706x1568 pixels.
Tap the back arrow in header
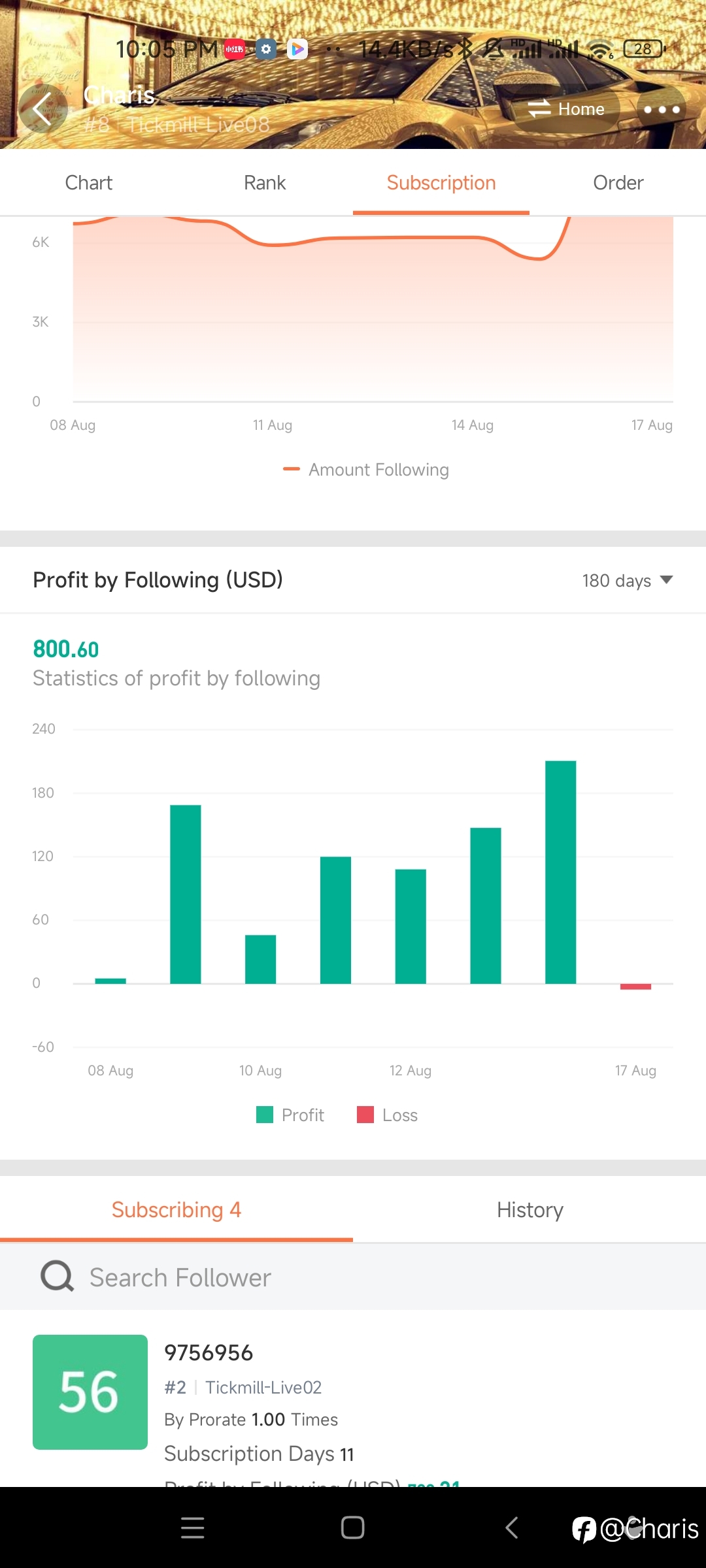point(42,108)
